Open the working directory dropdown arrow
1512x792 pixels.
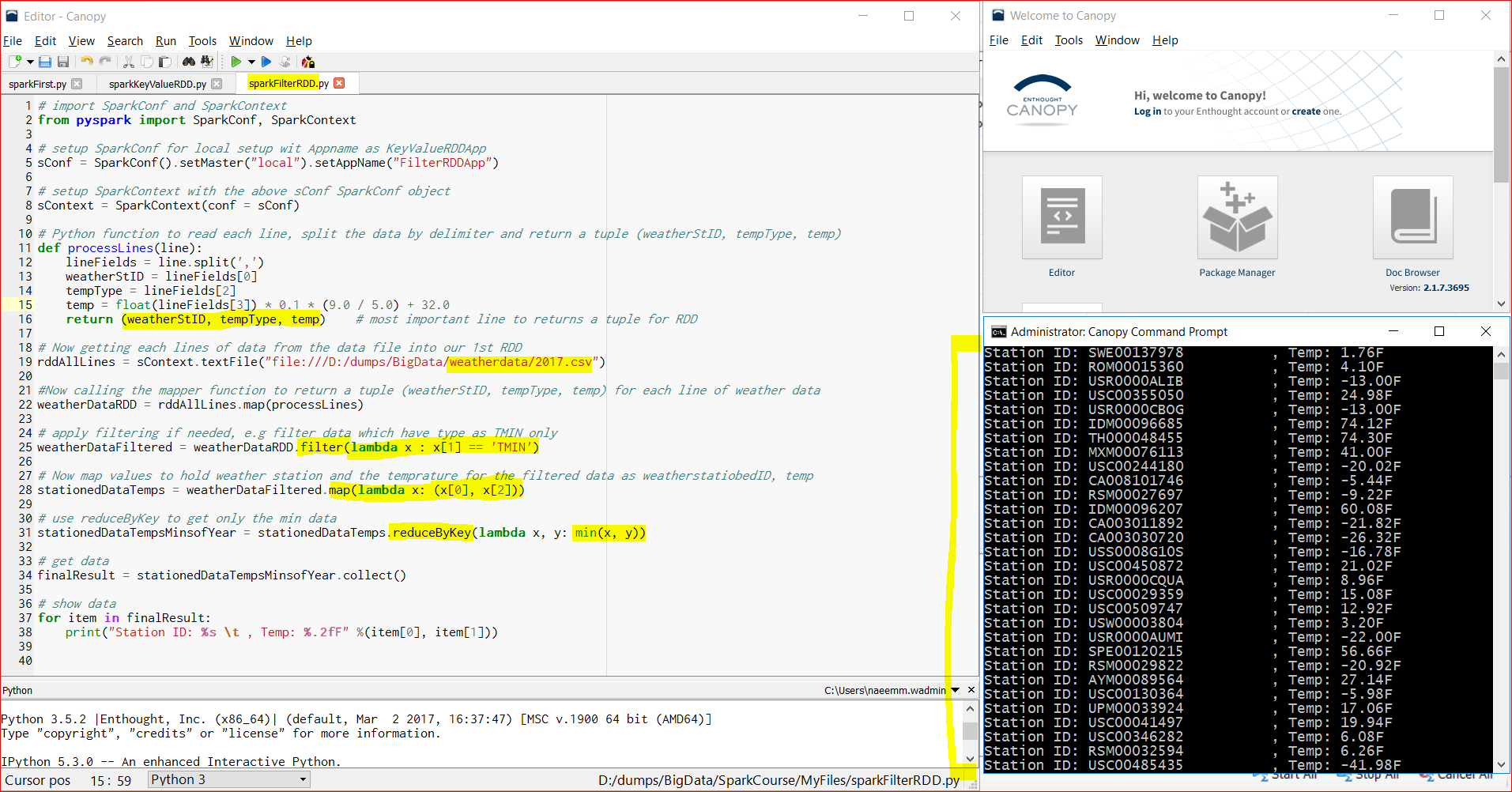pyautogui.click(x=955, y=690)
